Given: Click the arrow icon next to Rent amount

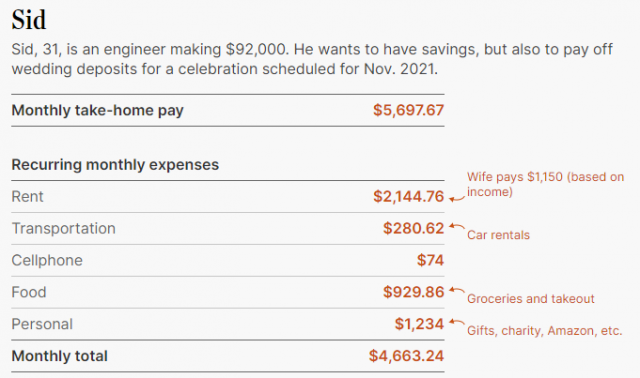Looking at the screenshot, I should click(x=457, y=199).
